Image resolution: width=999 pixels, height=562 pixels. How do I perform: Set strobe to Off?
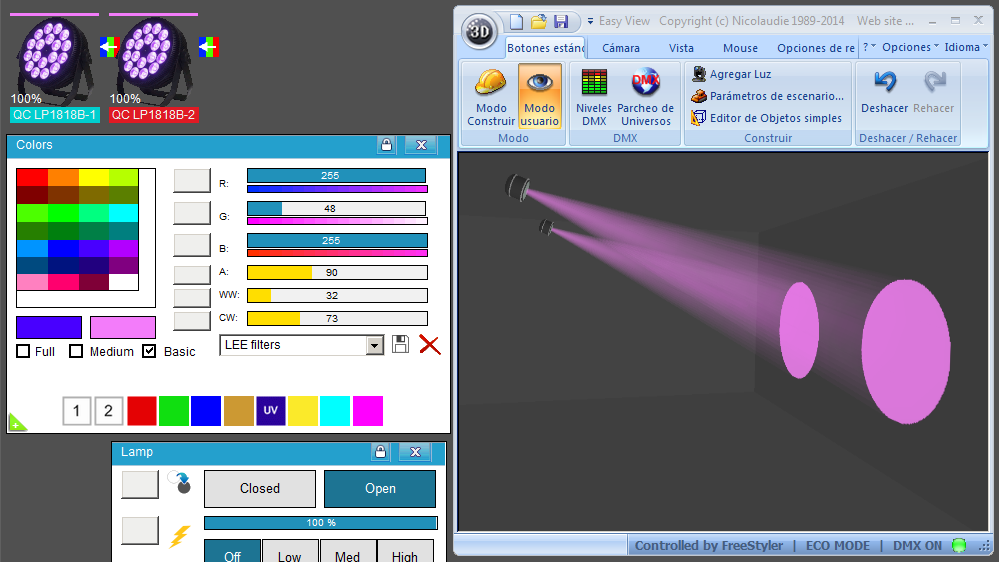pos(233,552)
